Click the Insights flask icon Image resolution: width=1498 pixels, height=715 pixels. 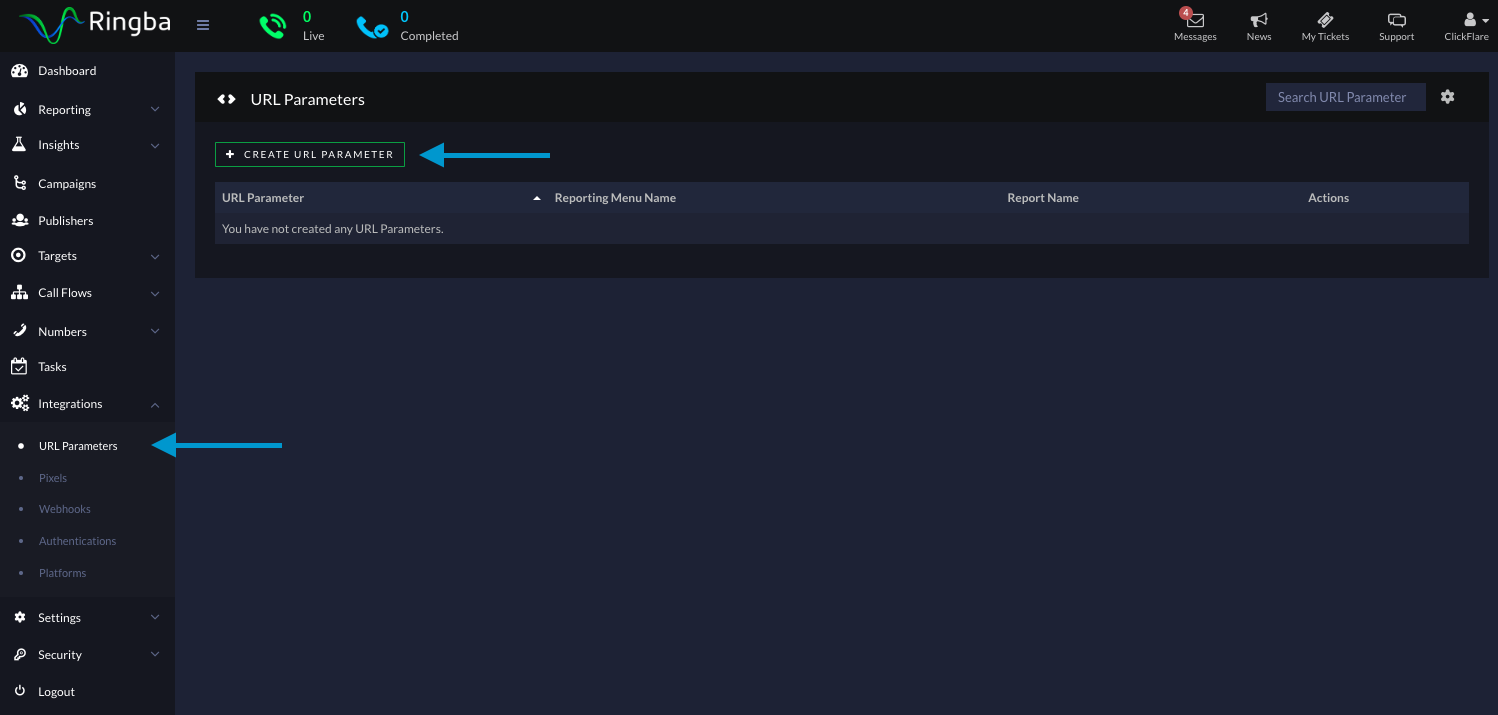(x=19, y=145)
